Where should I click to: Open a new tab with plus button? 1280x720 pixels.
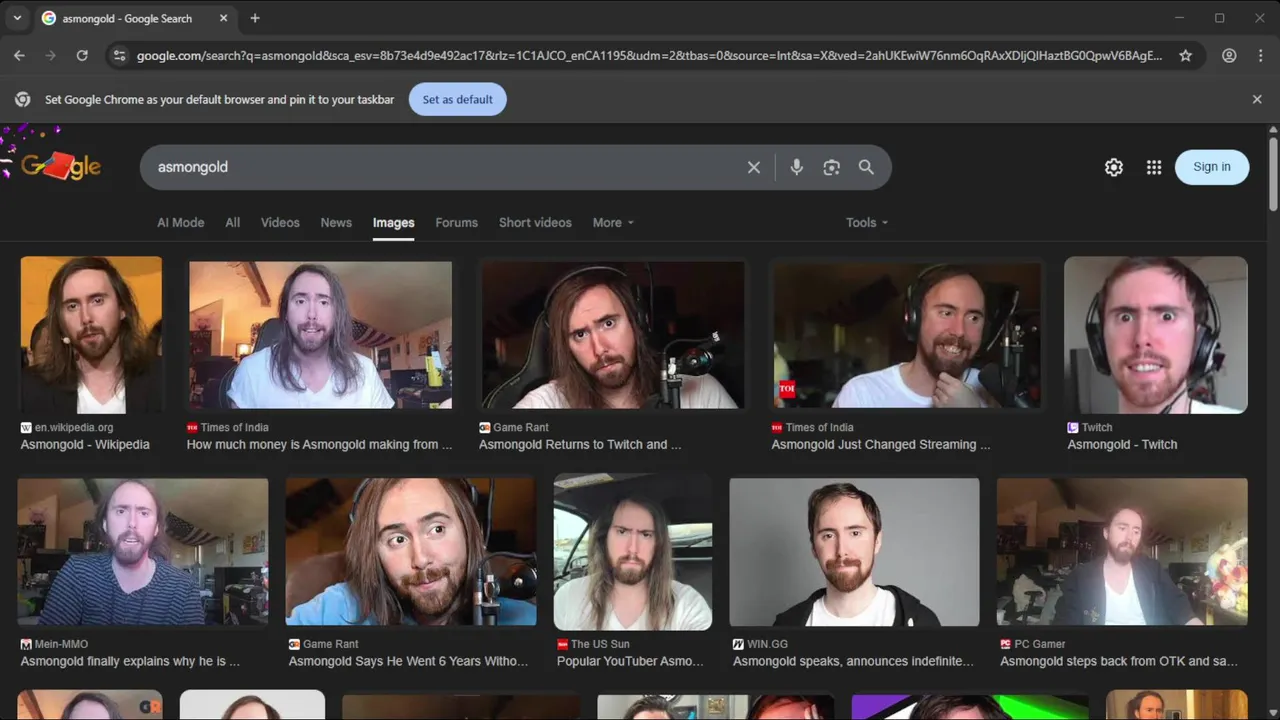click(x=255, y=18)
